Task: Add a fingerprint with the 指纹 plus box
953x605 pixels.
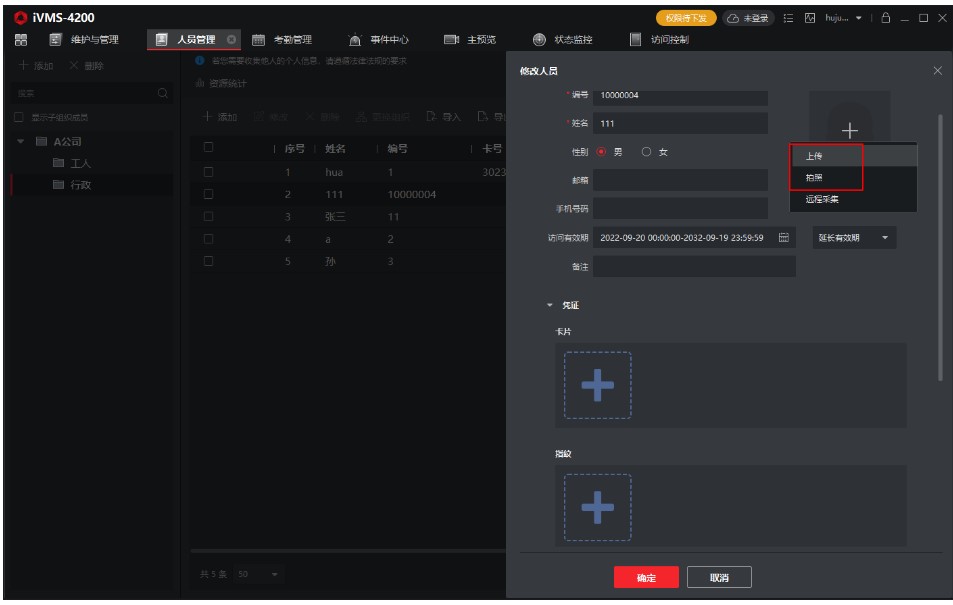Action: click(x=597, y=507)
